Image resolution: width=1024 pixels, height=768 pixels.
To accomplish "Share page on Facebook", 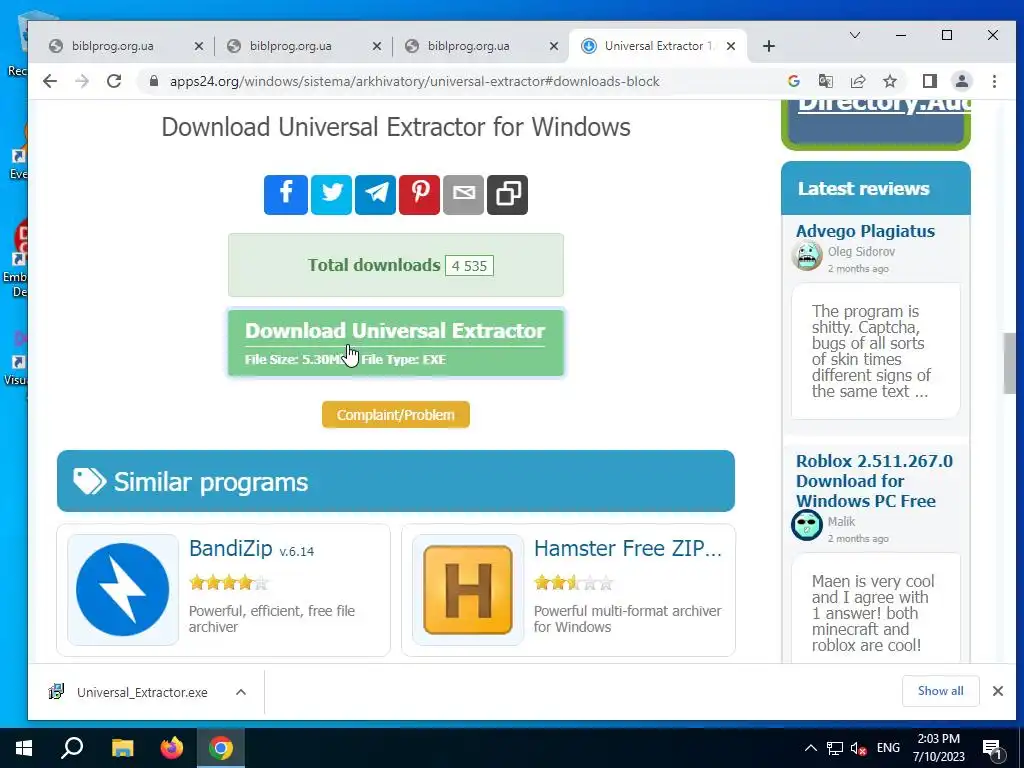I will click(285, 194).
